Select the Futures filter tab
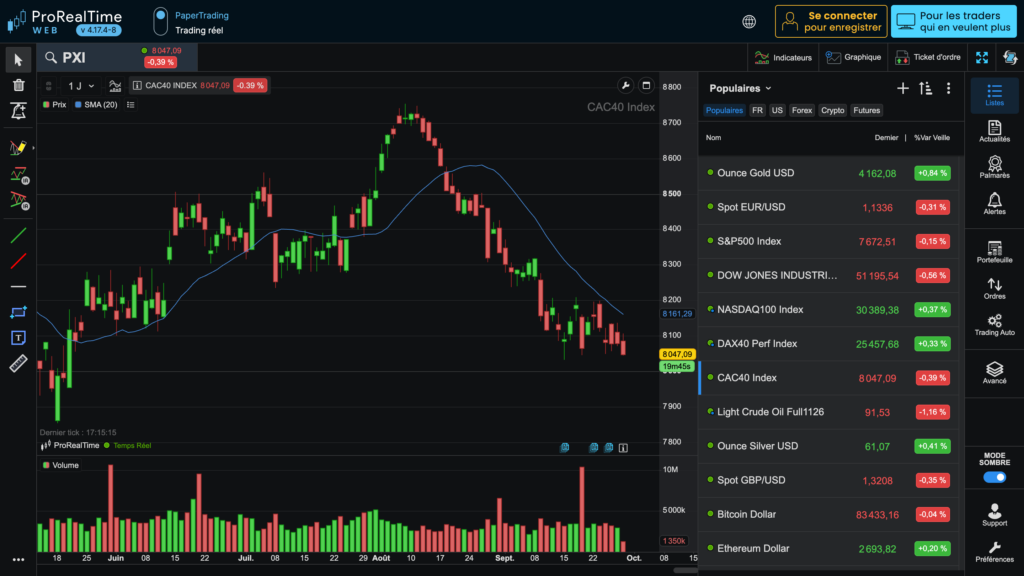The height and width of the screenshot is (576, 1024). (x=867, y=110)
